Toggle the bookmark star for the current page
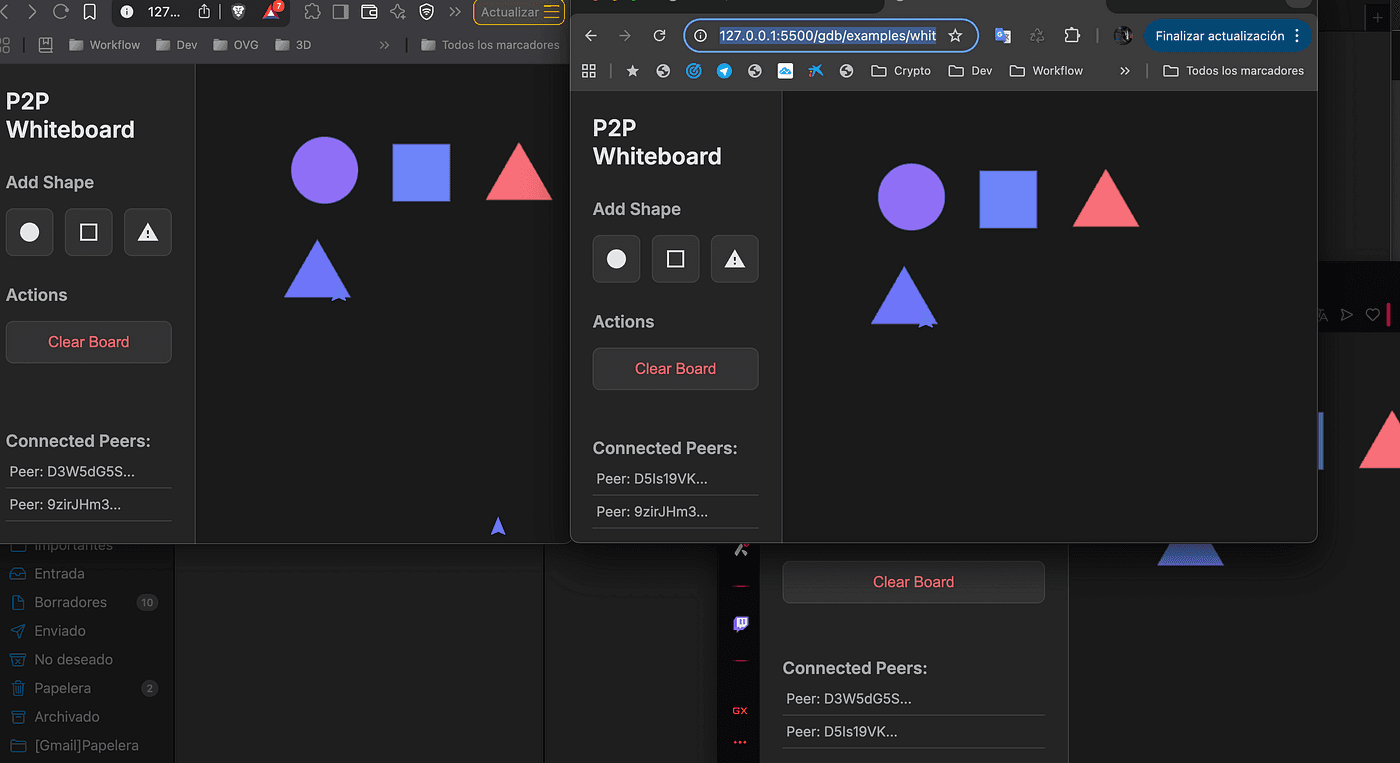Screen dimensions: 1400x763 pos(955,35)
